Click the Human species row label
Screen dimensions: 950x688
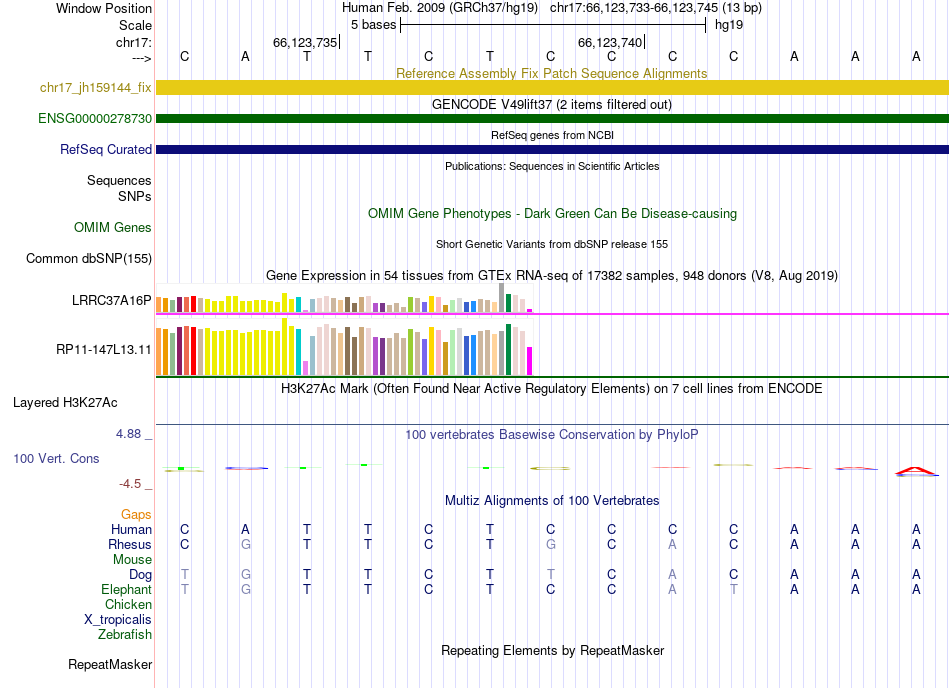[131, 529]
